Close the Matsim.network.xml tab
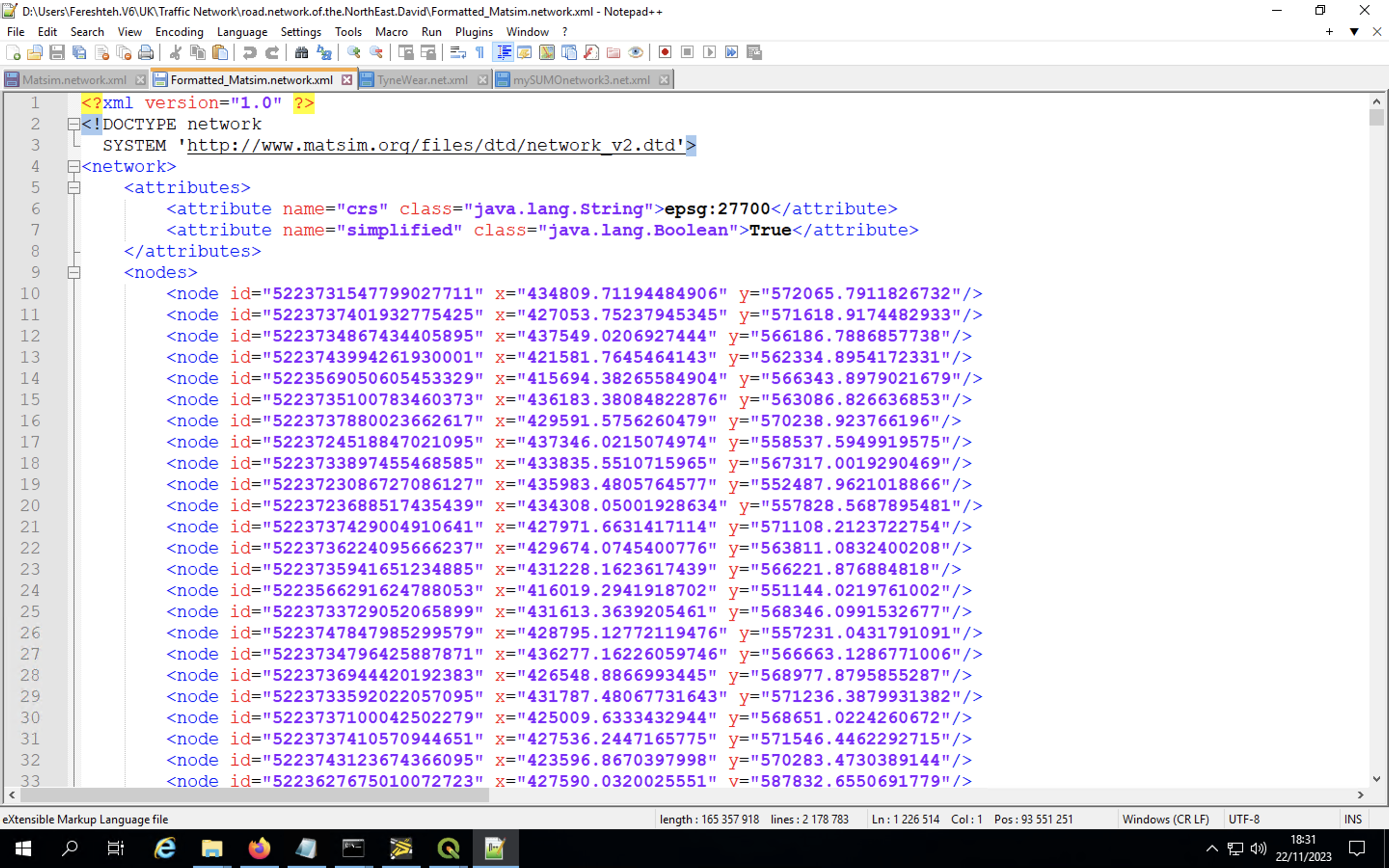Image resolution: width=1389 pixels, height=868 pixels. (140, 80)
